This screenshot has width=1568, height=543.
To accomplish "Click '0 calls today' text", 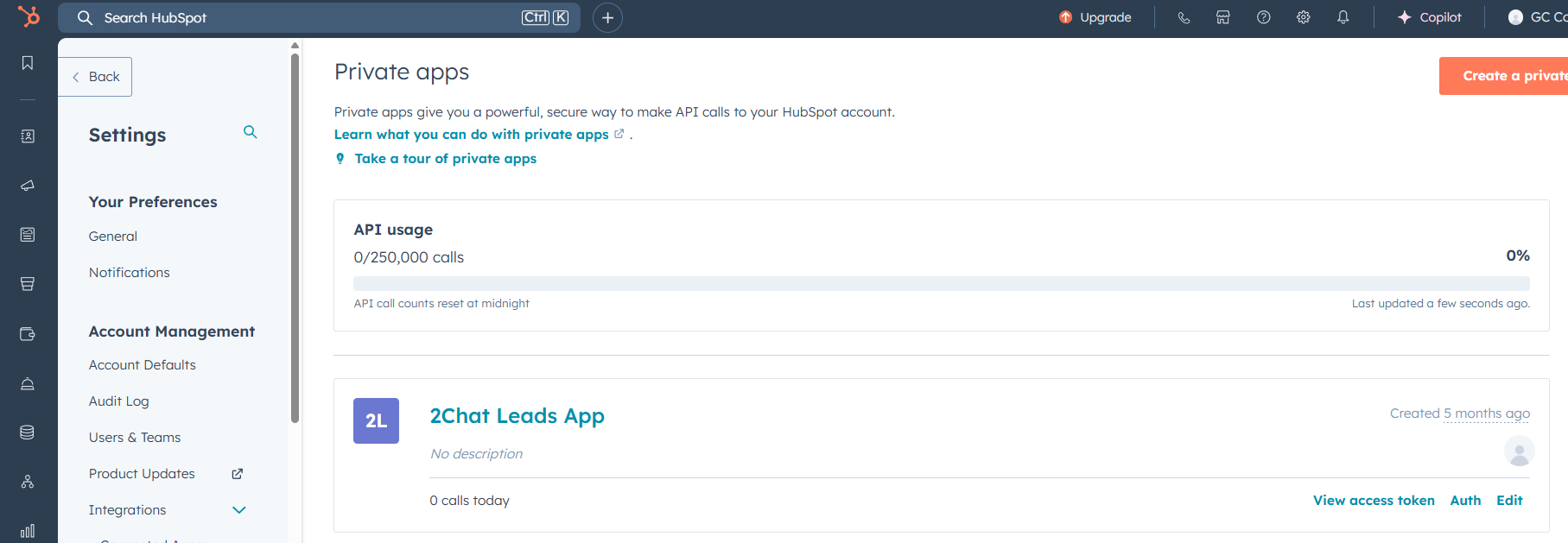I will coord(470,501).
